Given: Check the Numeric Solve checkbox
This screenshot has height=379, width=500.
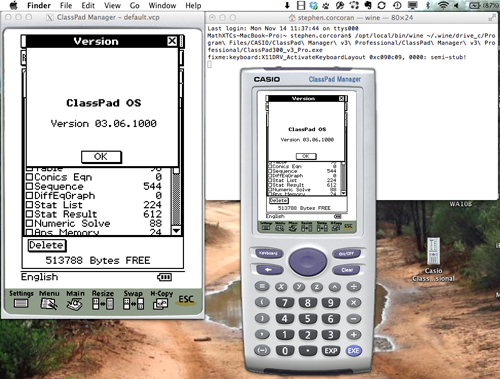Looking at the screenshot, I should [29, 223].
